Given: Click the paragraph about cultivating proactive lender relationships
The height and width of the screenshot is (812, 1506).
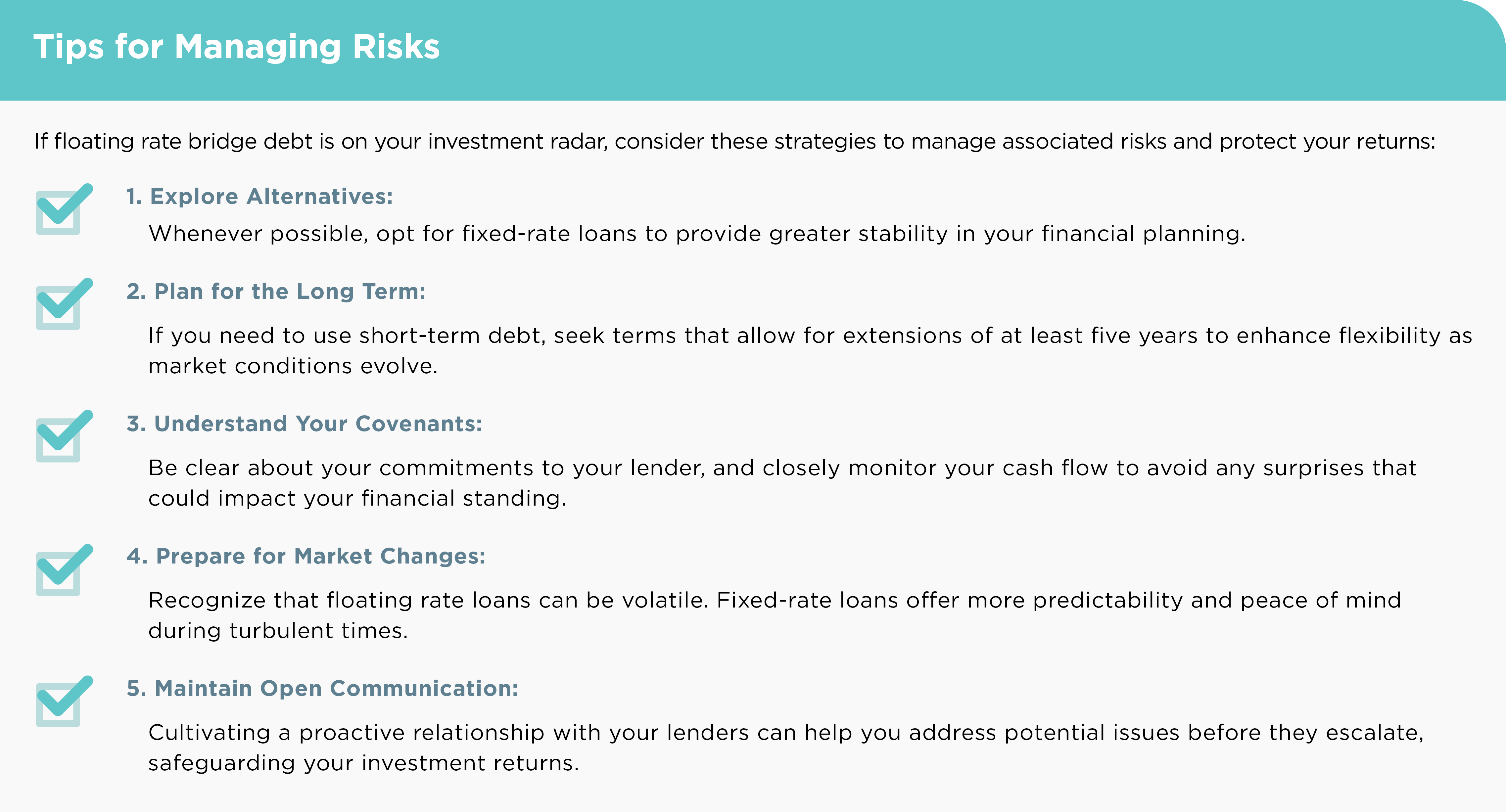Looking at the screenshot, I should pyautogui.click(x=786, y=748).
